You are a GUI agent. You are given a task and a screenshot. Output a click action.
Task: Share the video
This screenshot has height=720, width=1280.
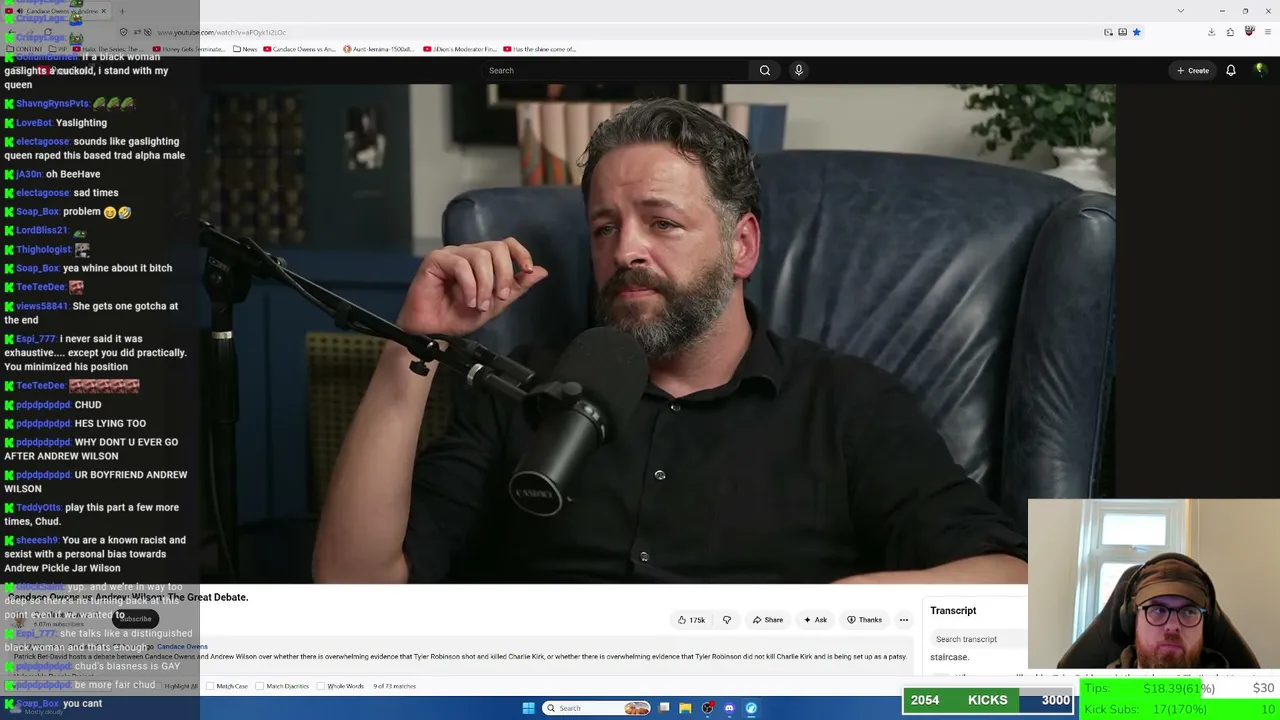pyautogui.click(x=768, y=620)
